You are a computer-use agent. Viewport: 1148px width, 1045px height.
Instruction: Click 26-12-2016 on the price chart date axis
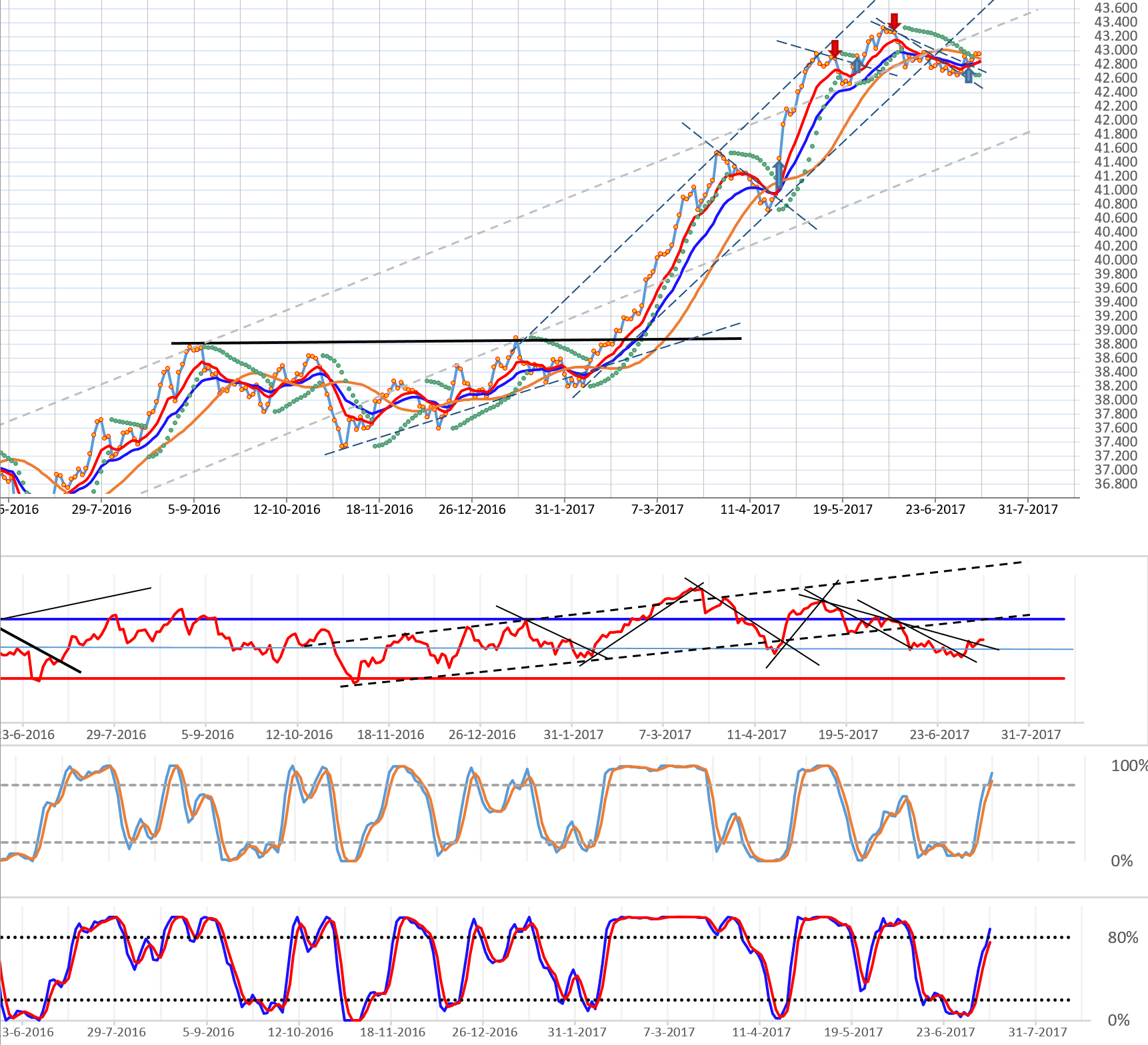[x=472, y=509]
